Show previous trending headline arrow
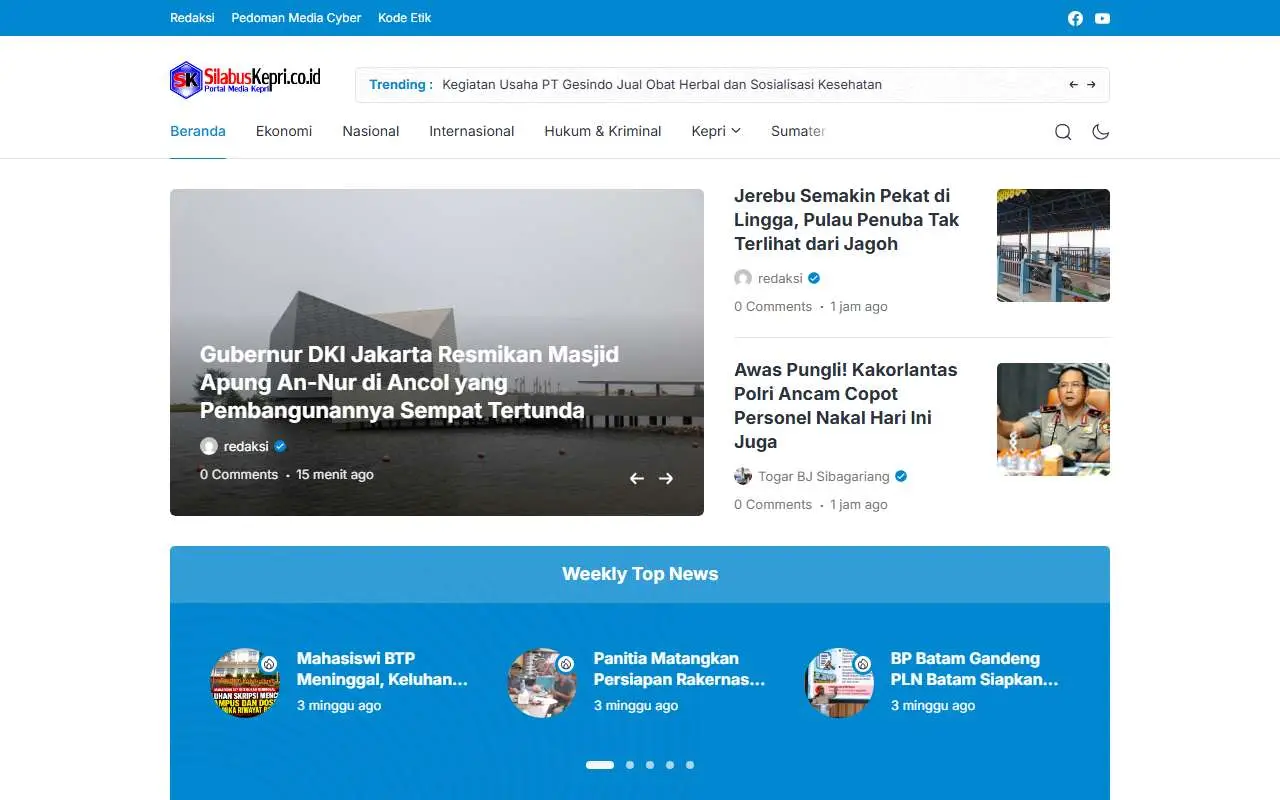 tap(1073, 85)
